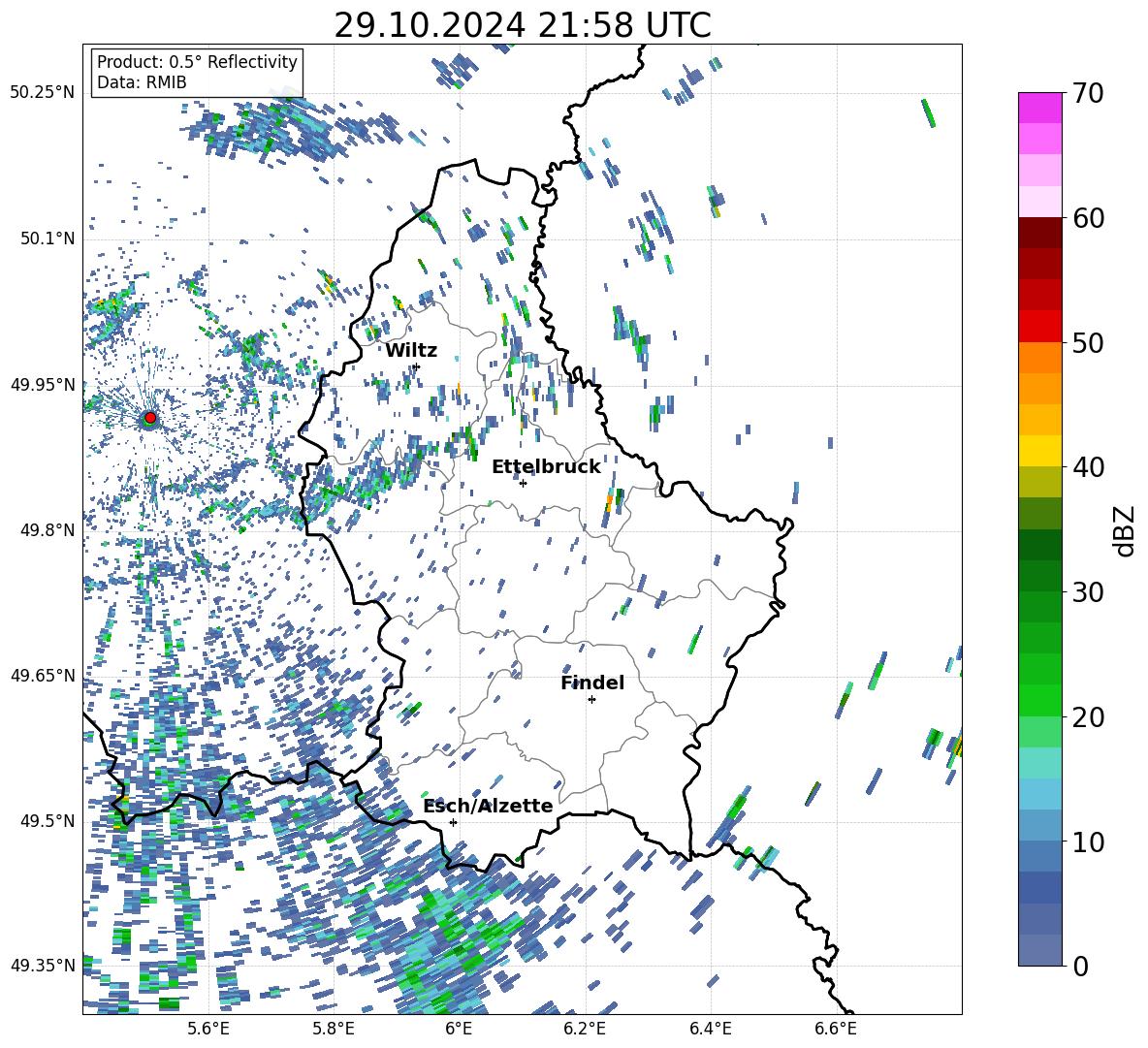Click the 30 tick on the colorbar
Image resolution: width=1148 pixels, height=1048 pixels.
[1089, 592]
